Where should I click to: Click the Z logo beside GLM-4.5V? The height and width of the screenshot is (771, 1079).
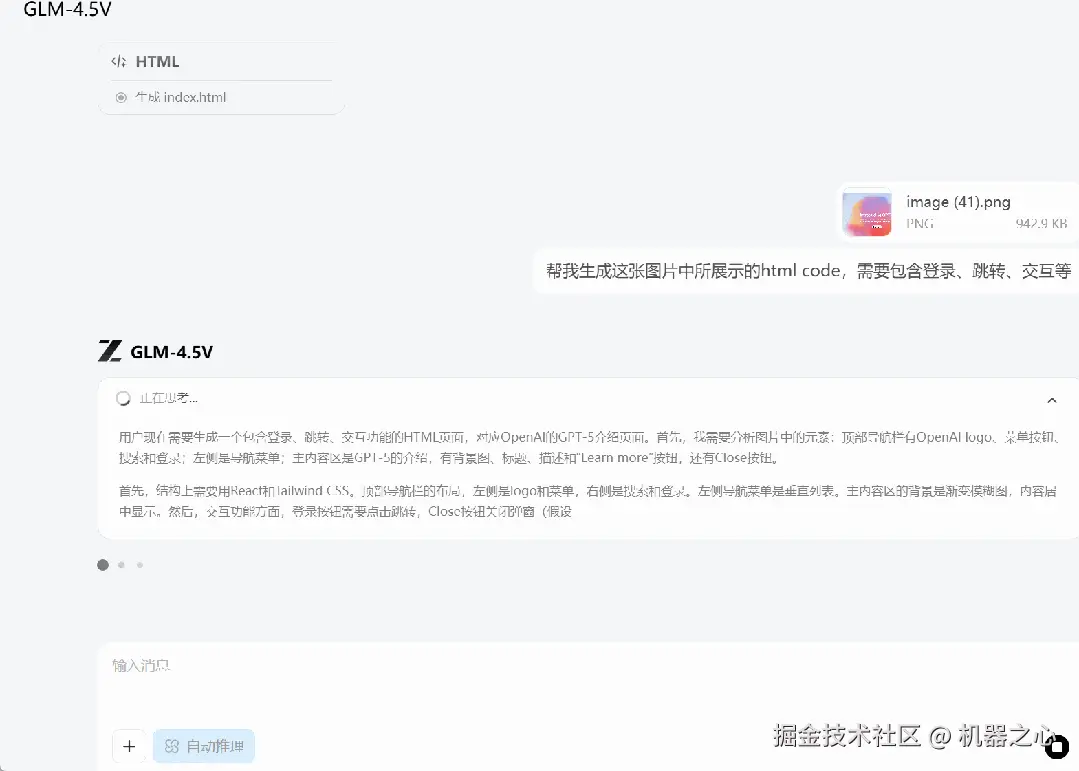click(x=110, y=351)
